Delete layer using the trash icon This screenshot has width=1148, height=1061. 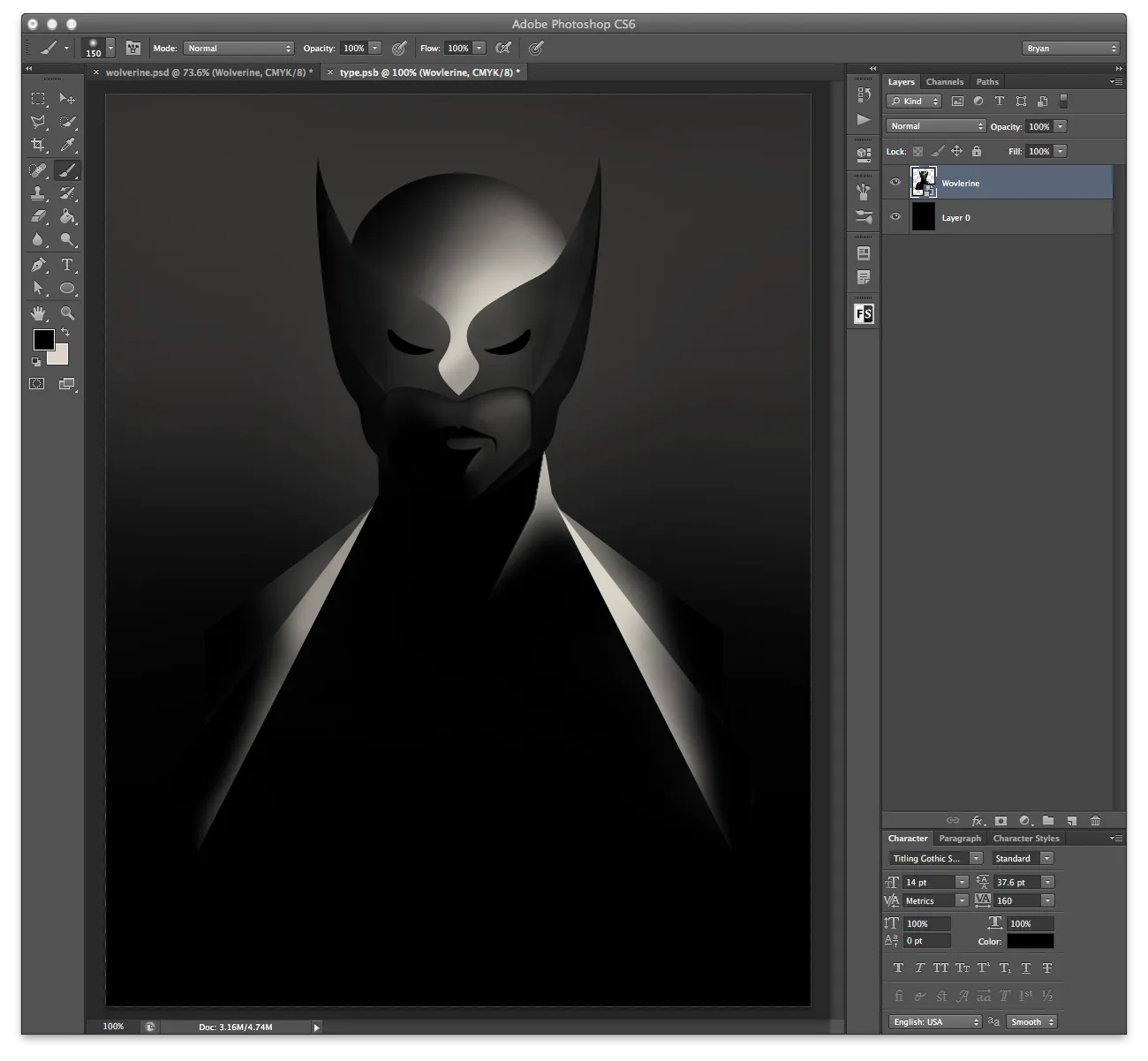click(x=1095, y=821)
